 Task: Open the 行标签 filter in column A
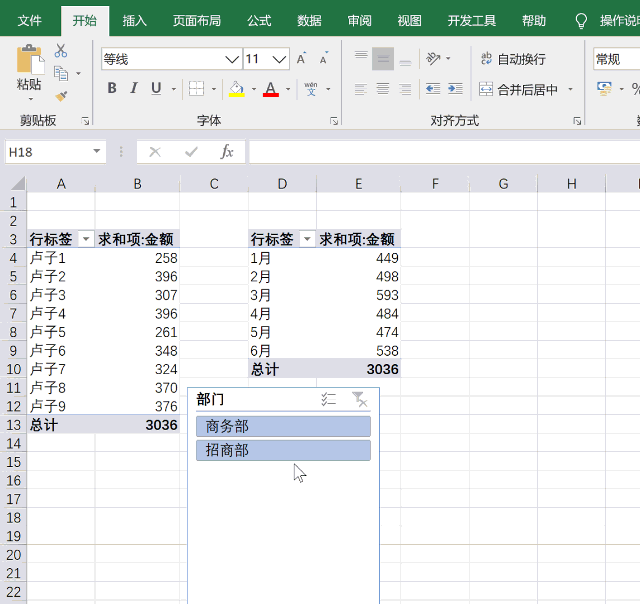point(86,239)
